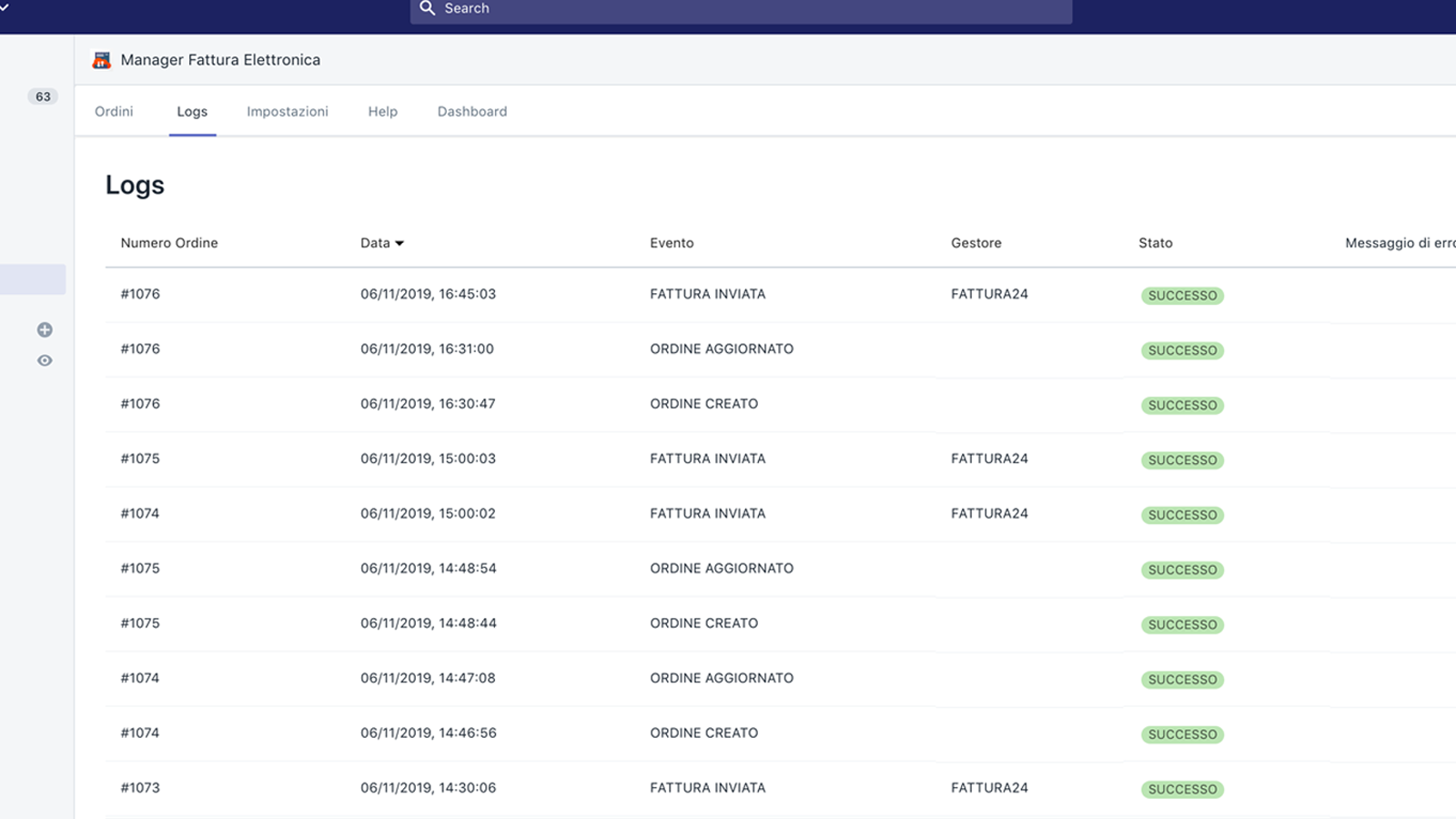1456x819 pixels.
Task: Sort by Data column arrow
Action: coord(399,244)
